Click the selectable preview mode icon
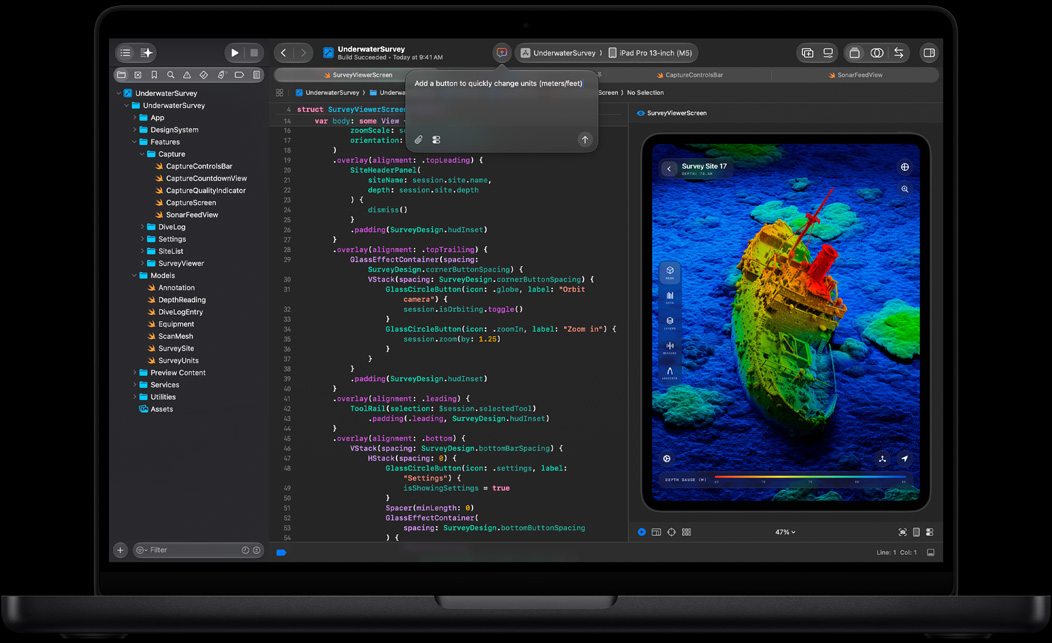 tap(656, 532)
